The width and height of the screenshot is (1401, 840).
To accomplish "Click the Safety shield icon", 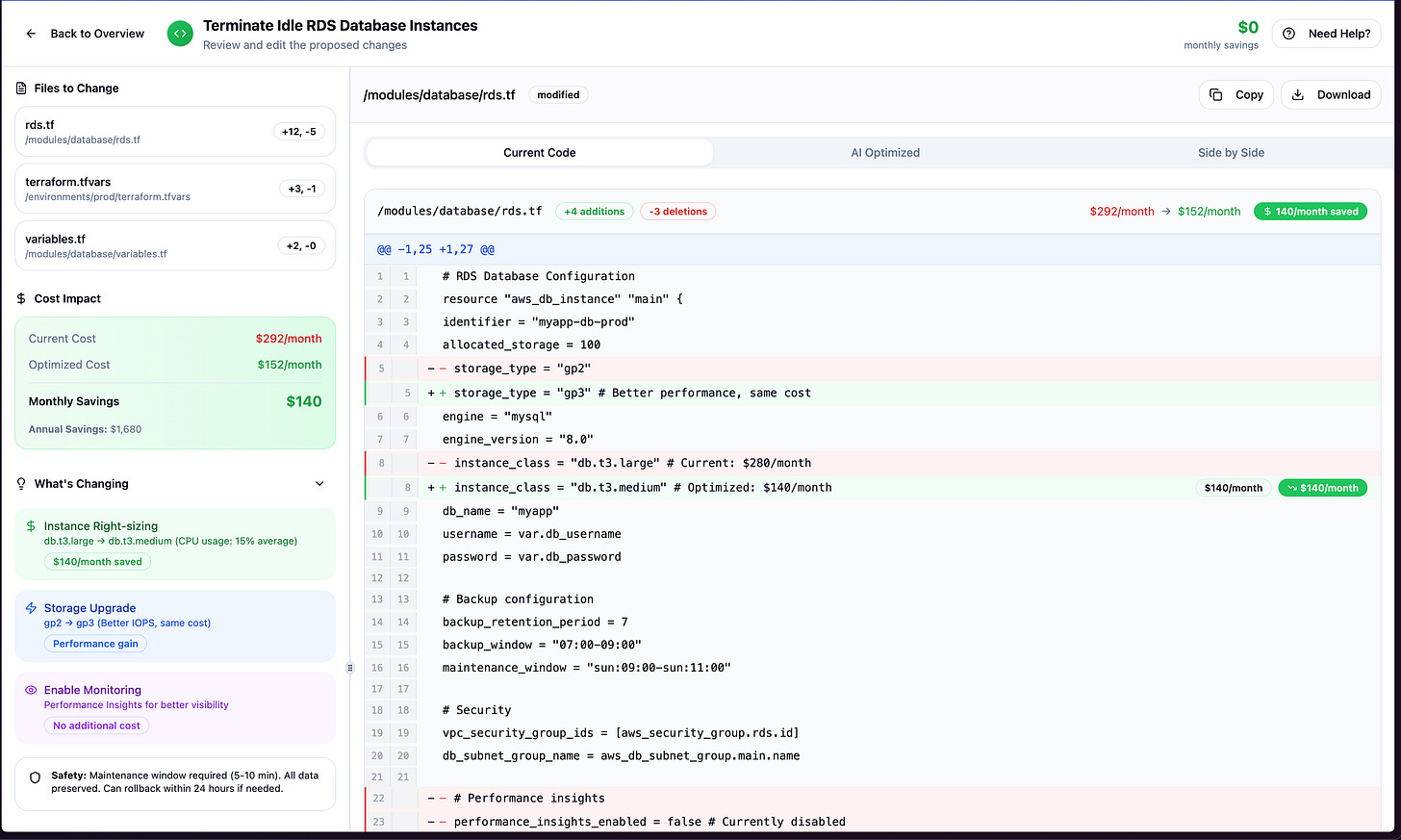I will click(x=36, y=777).
